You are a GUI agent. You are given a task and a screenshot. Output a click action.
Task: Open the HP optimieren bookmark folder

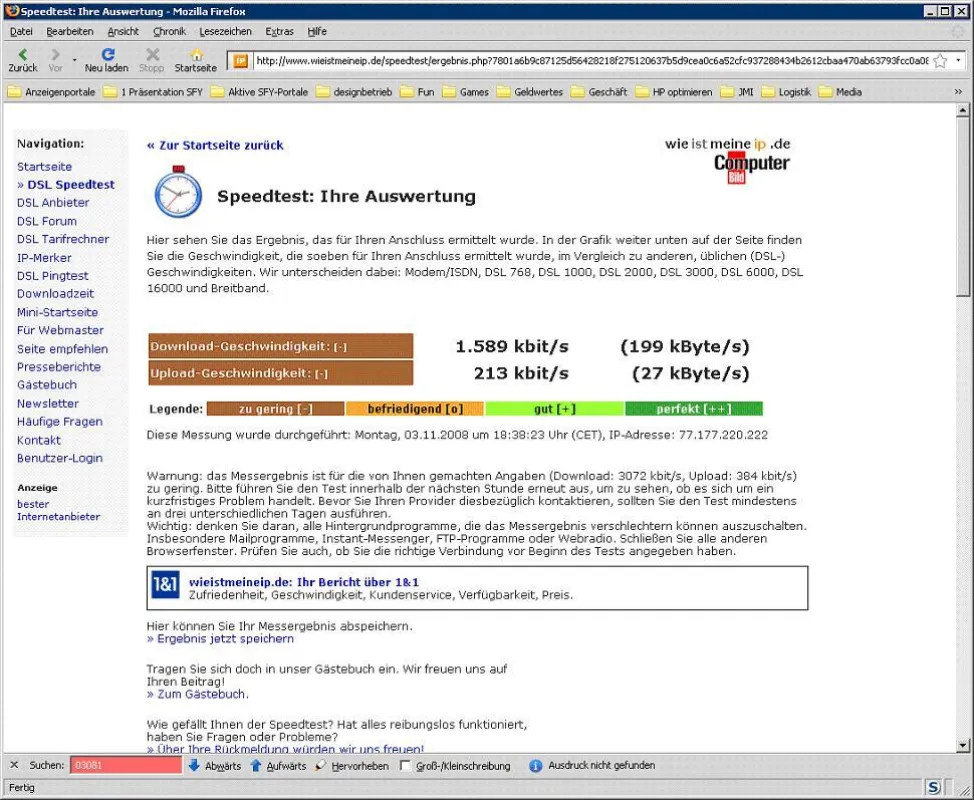pyautogui.click(x=674, y=92)
